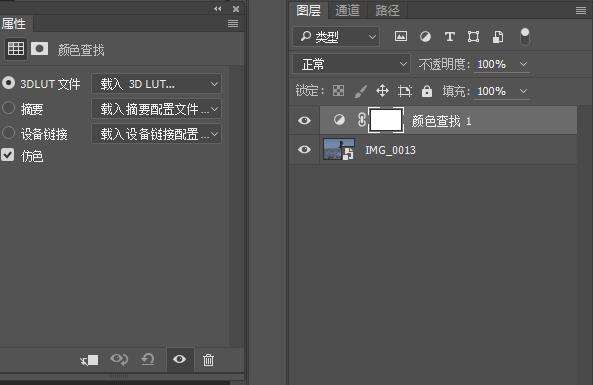Select the IMG_0013 layer thumbnail
This screenshot has height=385, width=593.
(x=339, y=149)
